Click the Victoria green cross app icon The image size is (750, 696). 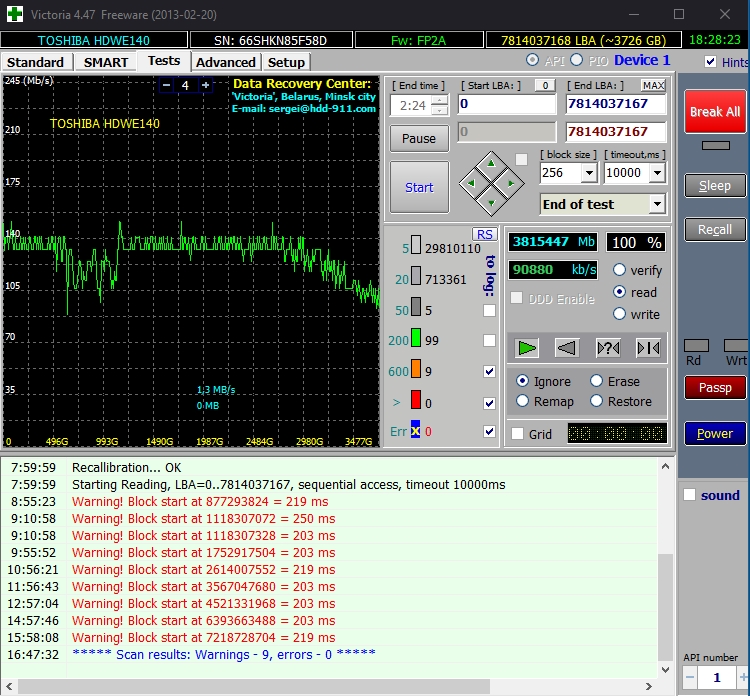pyautogui.click(x=14, y=14)
